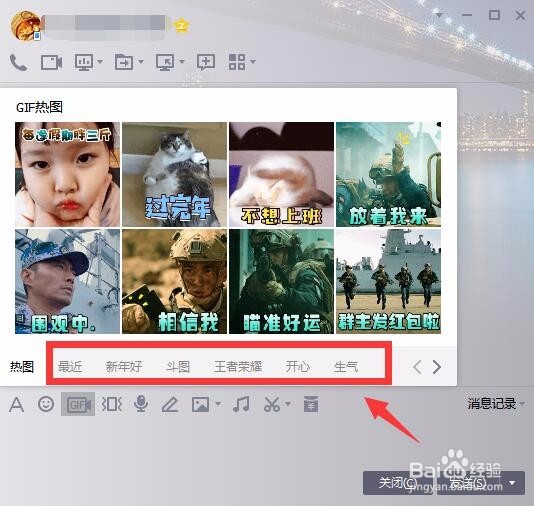Pick the 过完年 fat cat GIF
Viewport: 534px width, 506px height.
(x=174, y=175)
